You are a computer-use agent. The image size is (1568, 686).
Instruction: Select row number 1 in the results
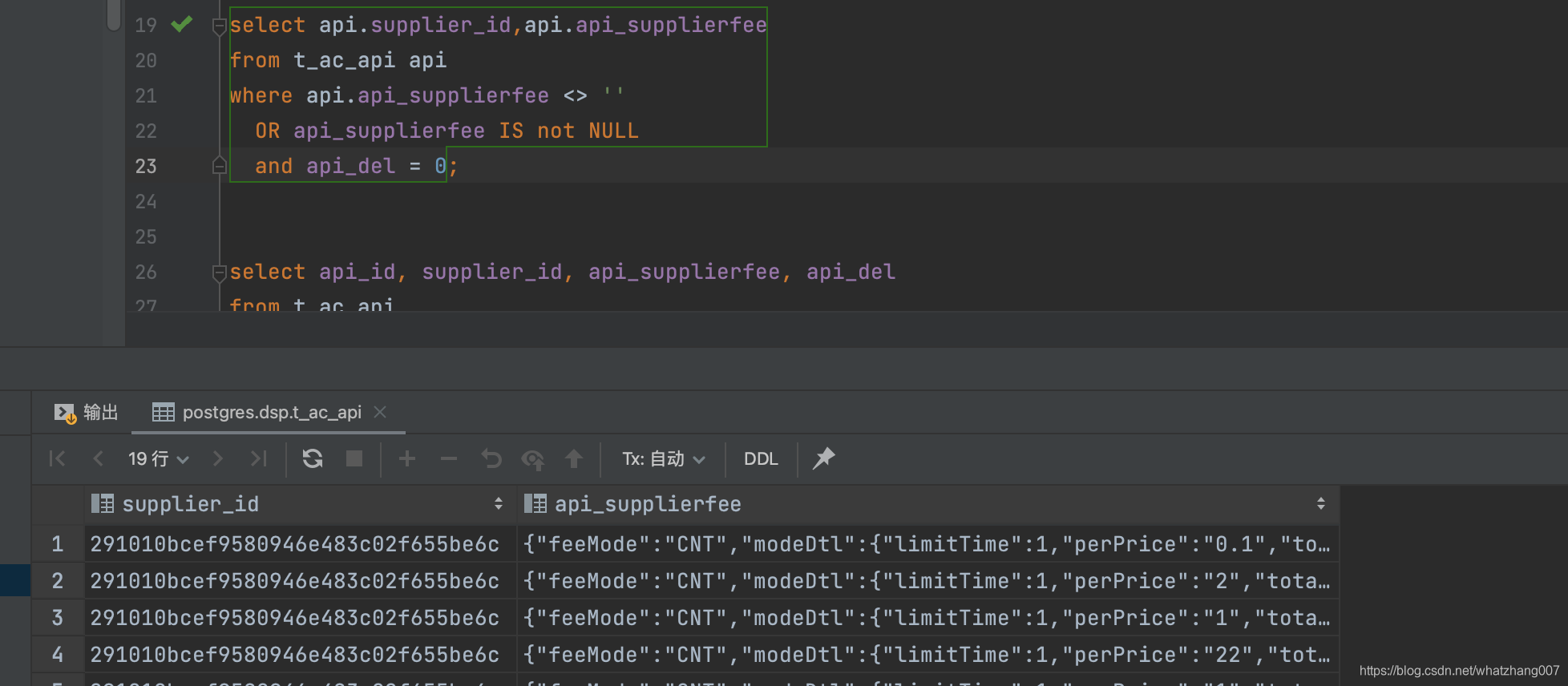click(x=58, y=544)
